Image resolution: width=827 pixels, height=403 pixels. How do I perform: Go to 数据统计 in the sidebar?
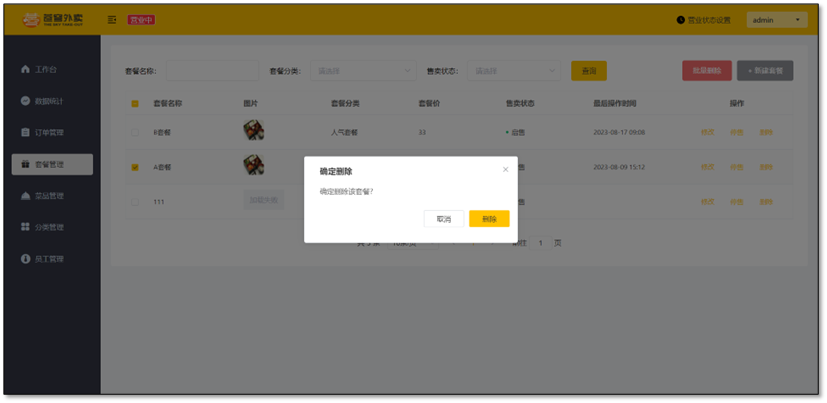coord(44,101)
